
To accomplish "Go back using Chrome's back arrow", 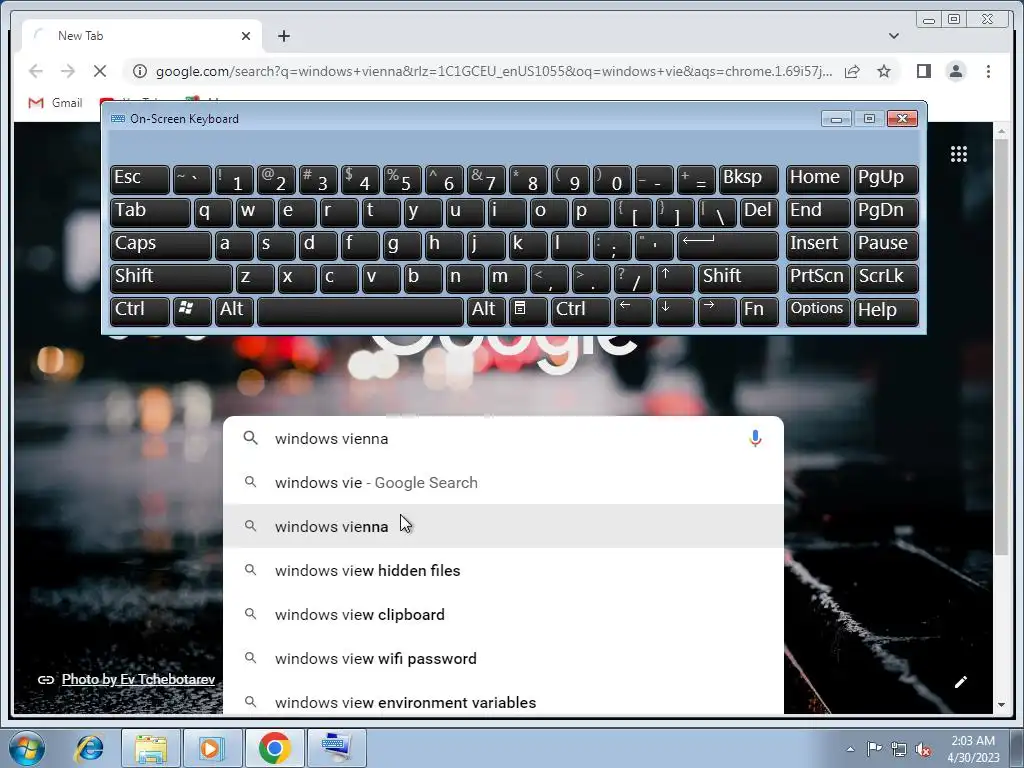I will (x=36, y=71).
